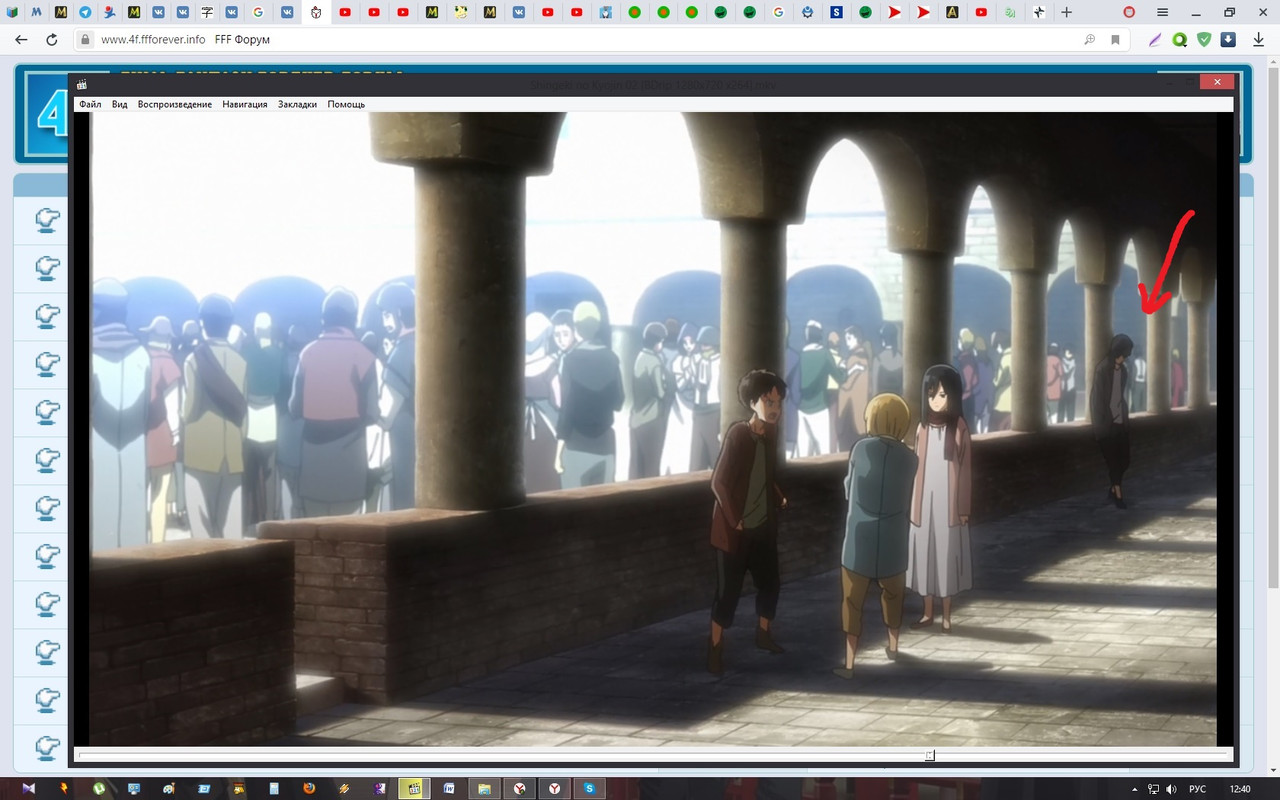Click the padlock site security icon

pos(86,40)
